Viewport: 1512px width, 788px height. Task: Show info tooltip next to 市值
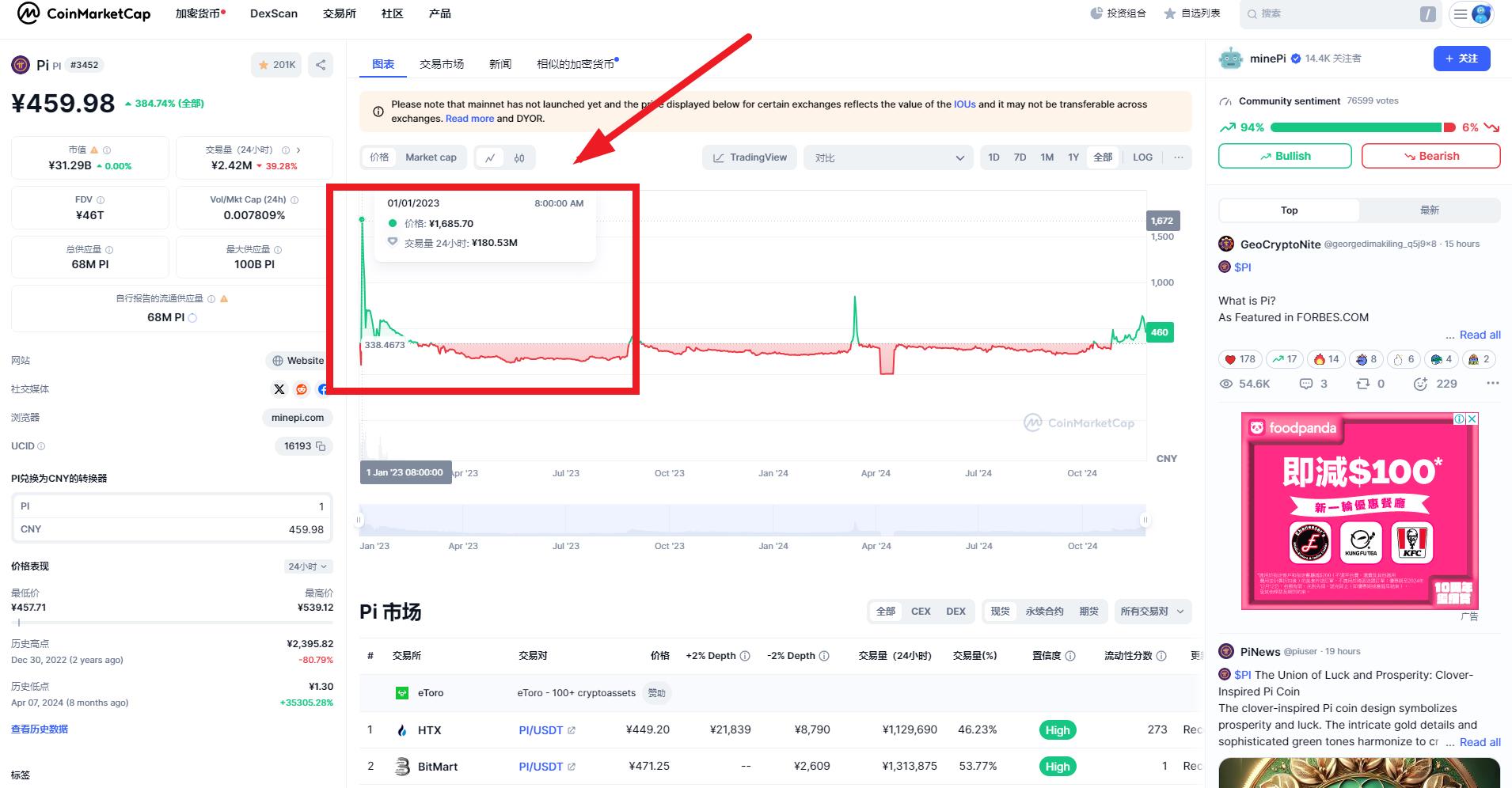coord(107,150)
